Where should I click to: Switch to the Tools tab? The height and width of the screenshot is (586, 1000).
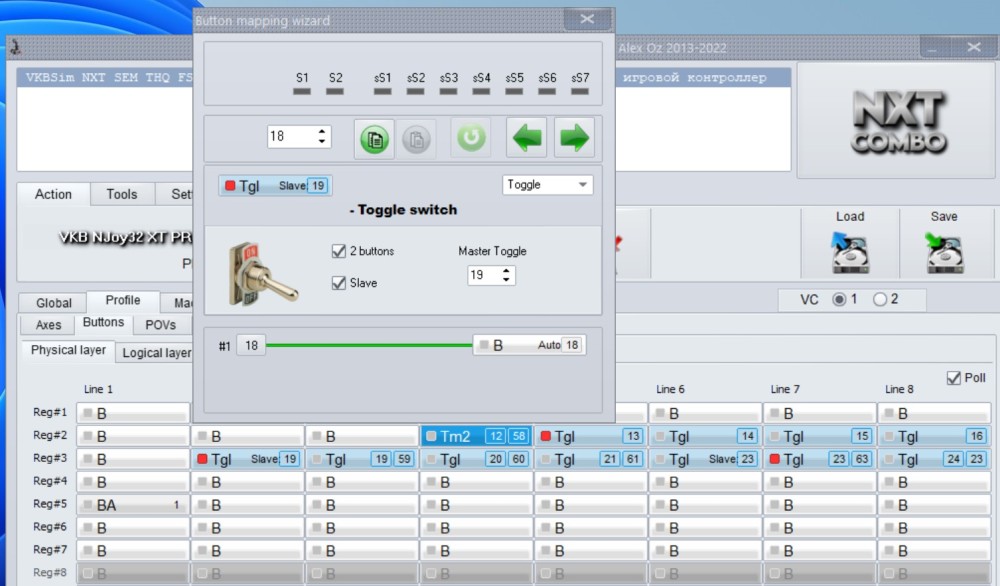coord(121,194)
